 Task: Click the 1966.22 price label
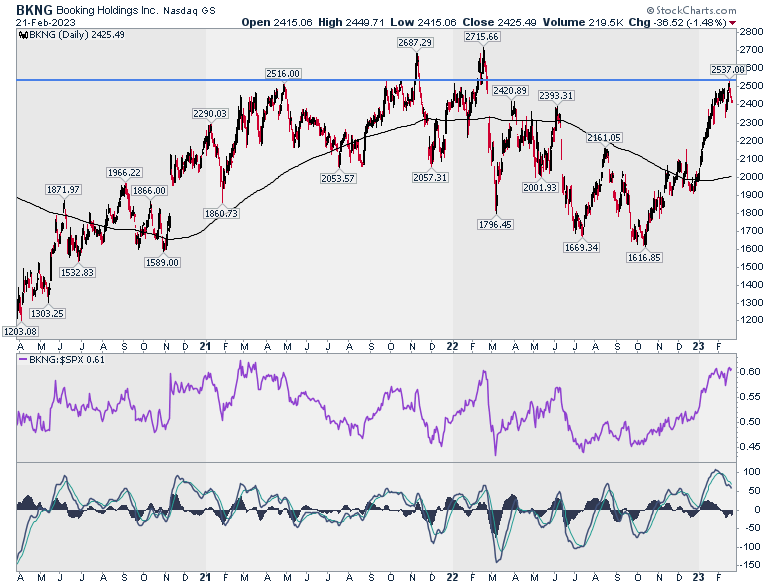(124, 173)
